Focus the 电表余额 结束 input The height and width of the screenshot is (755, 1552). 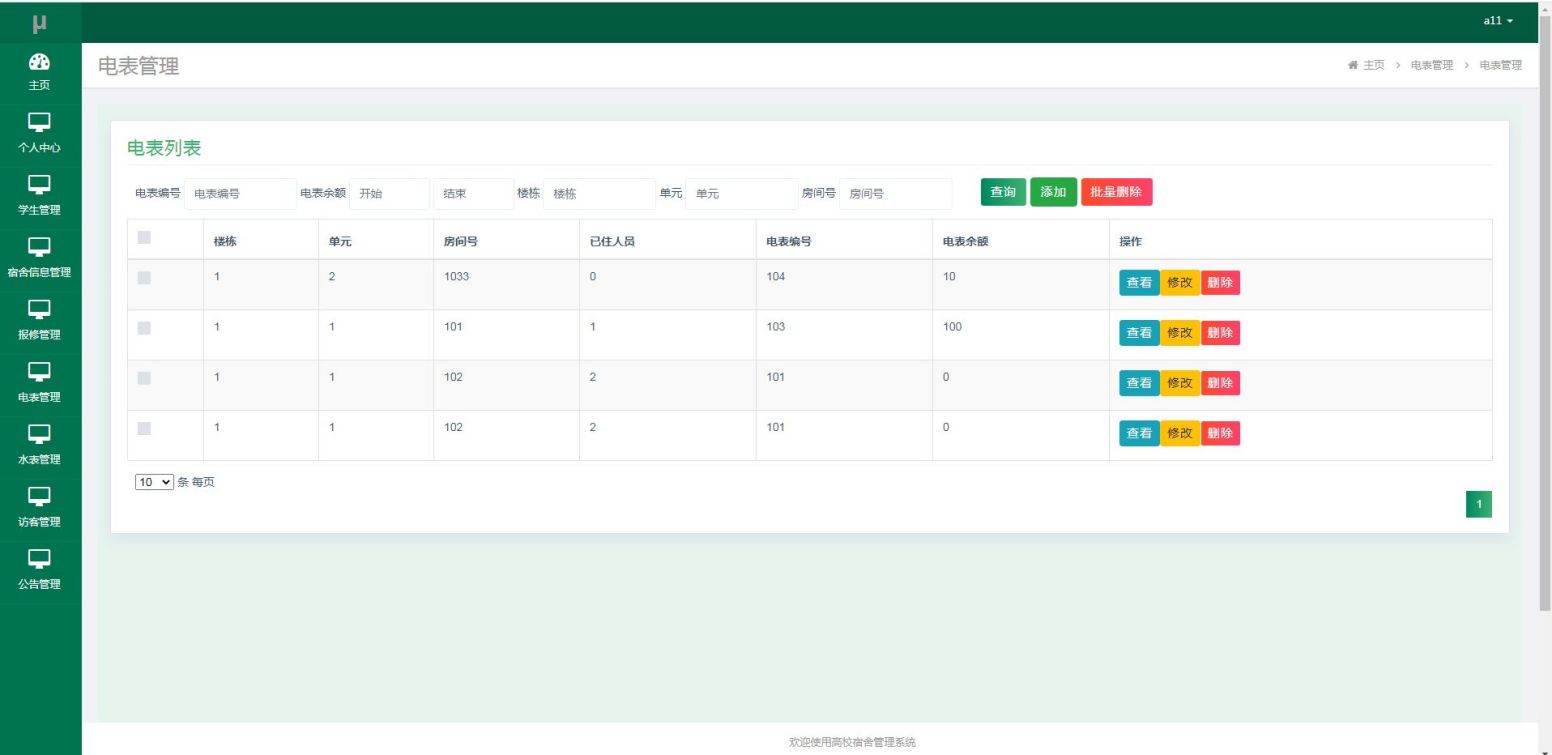(x=474, y=194)
